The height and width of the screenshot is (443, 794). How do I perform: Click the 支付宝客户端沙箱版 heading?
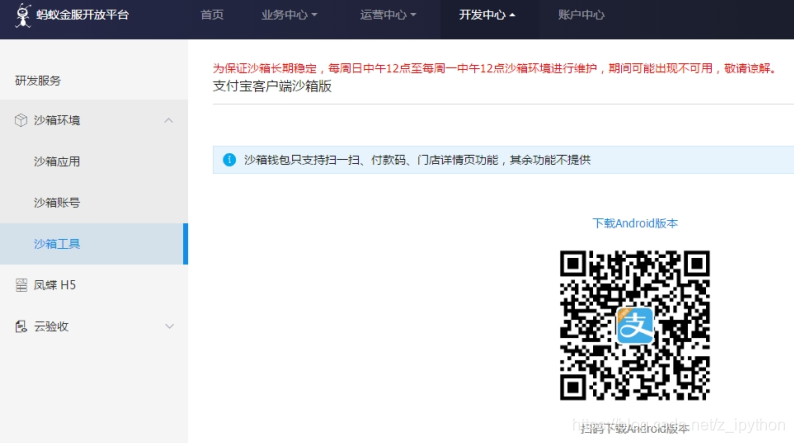(x=272, y=86)
